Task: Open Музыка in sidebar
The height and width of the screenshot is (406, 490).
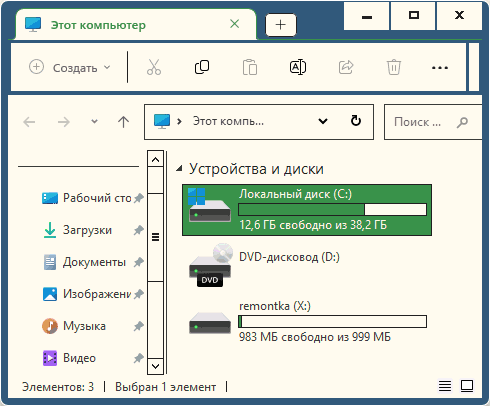Action: pyautogui.click(x=74, y=326)
